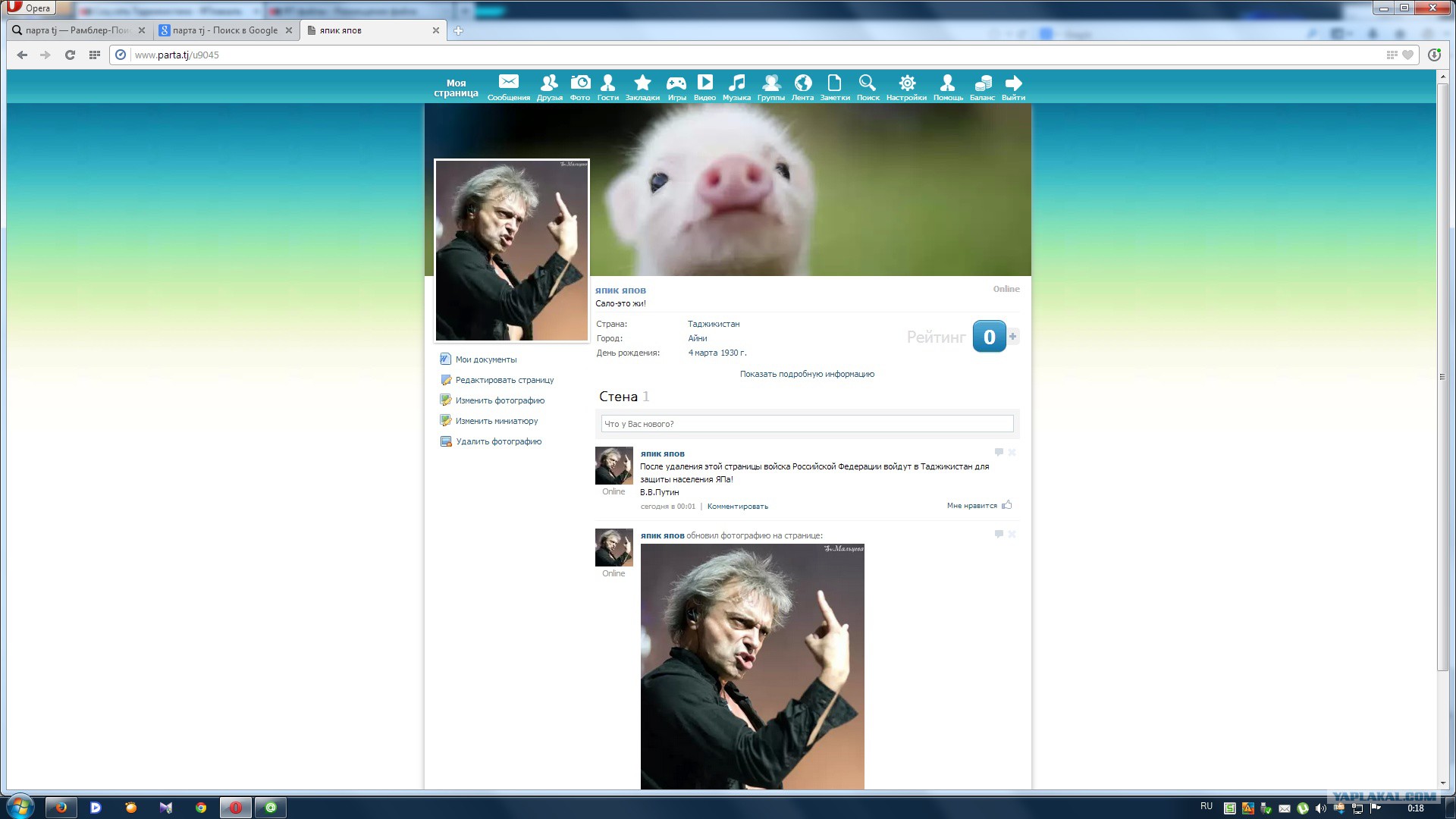Open Google Chrome from the taskbar
Viewport: 1456px width, 819px height.
tap(201, 808)
